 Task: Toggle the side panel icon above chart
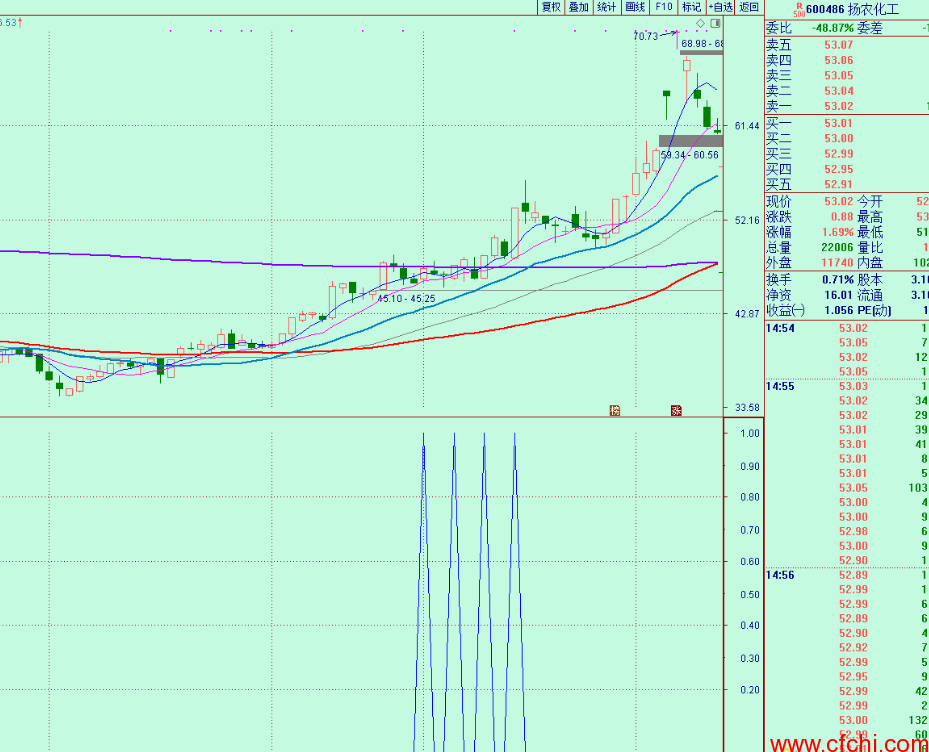(716, 24)
